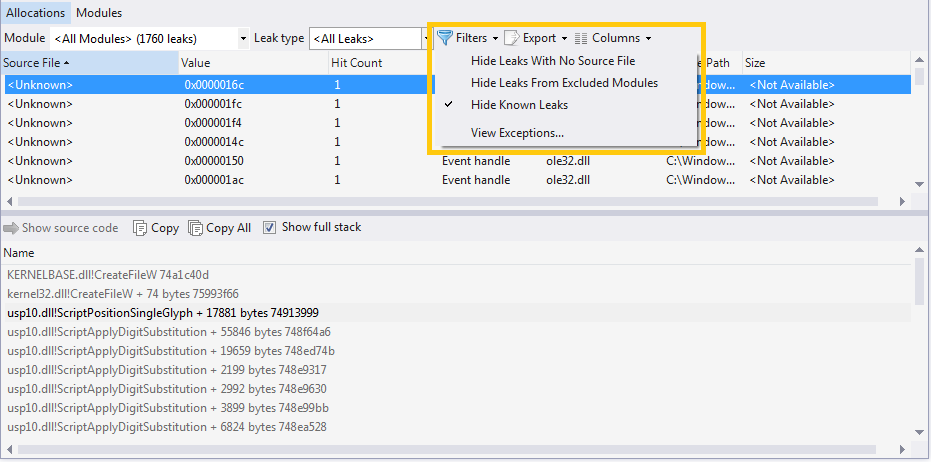Switch to the Modules tab

point(99,13)
